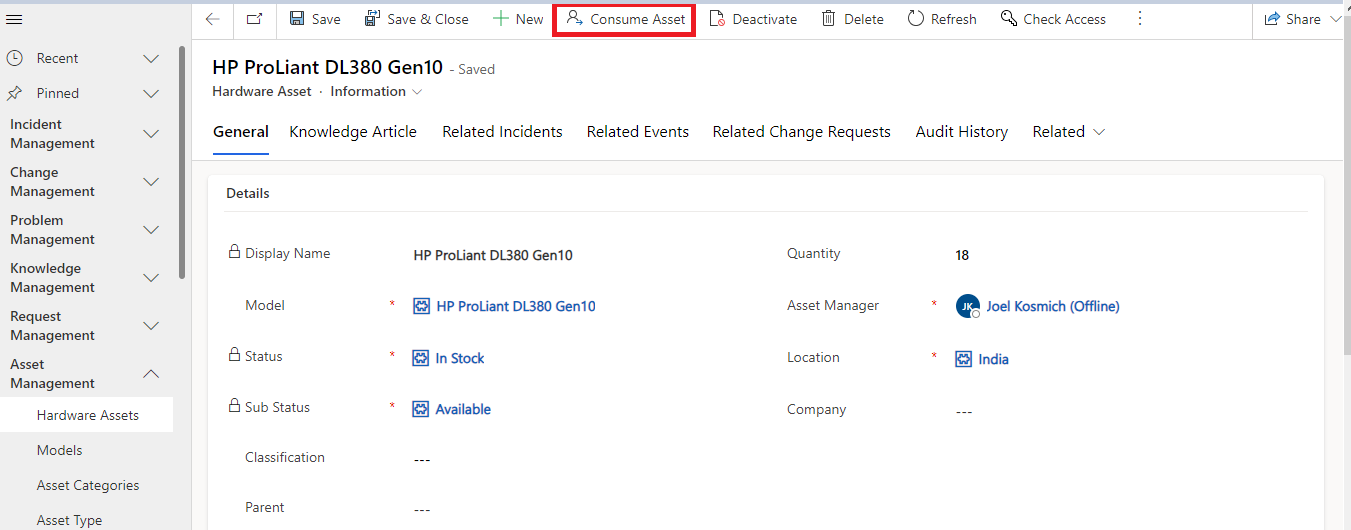
Task: Click the Sub Status lock icon
Action: (235, 405)
